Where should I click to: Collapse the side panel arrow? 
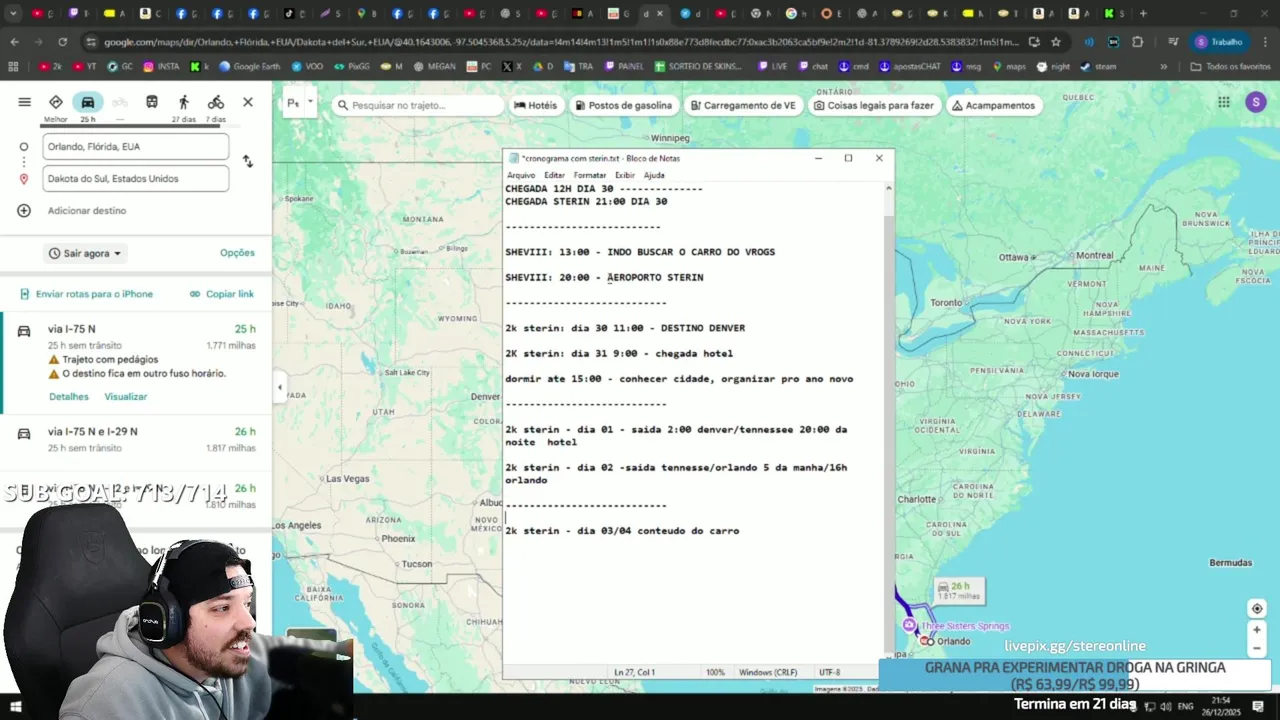280,387
